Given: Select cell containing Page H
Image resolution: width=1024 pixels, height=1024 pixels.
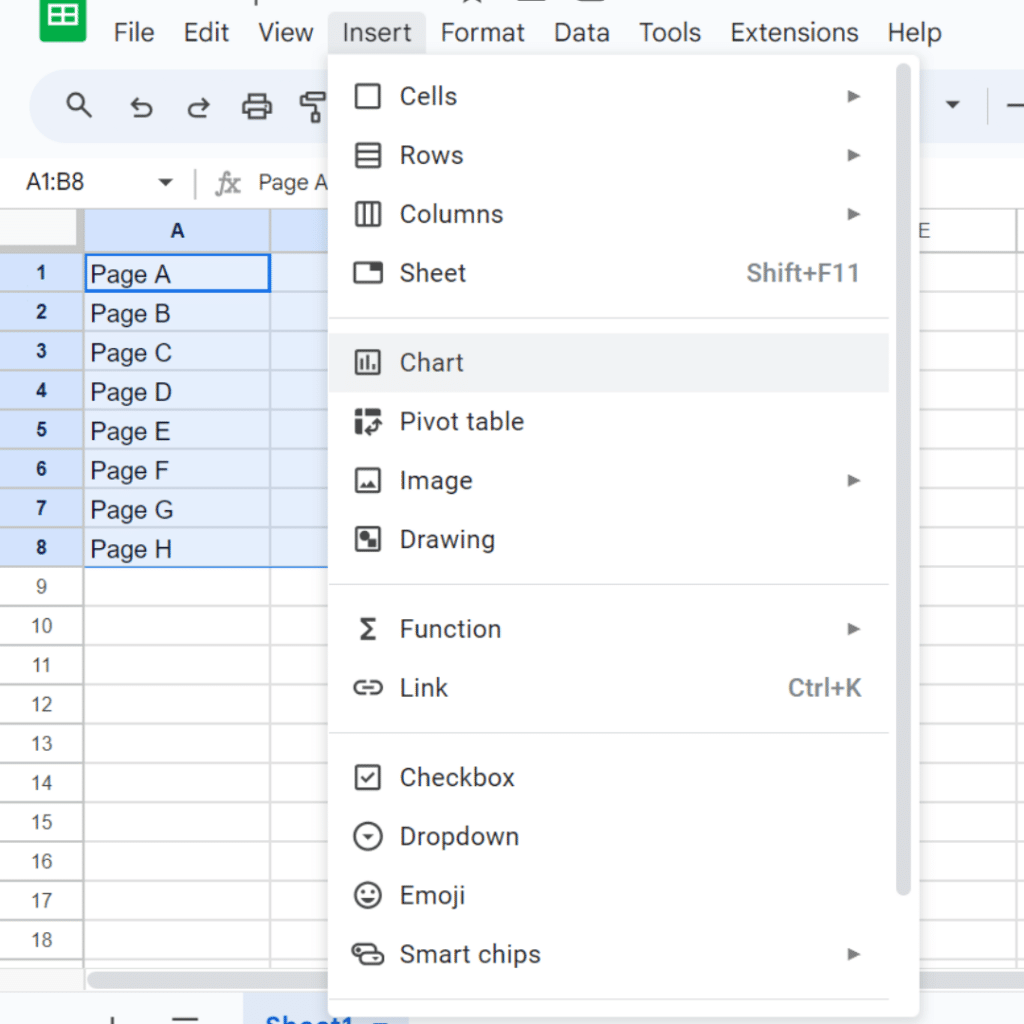Looking at the screenshot, I should point(177,547).
